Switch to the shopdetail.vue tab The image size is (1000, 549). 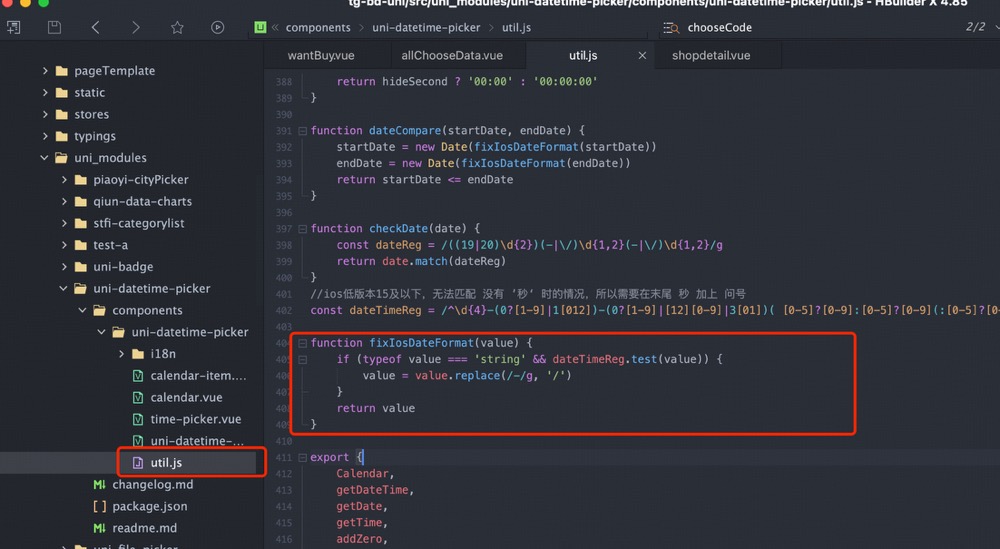[710, 56]
